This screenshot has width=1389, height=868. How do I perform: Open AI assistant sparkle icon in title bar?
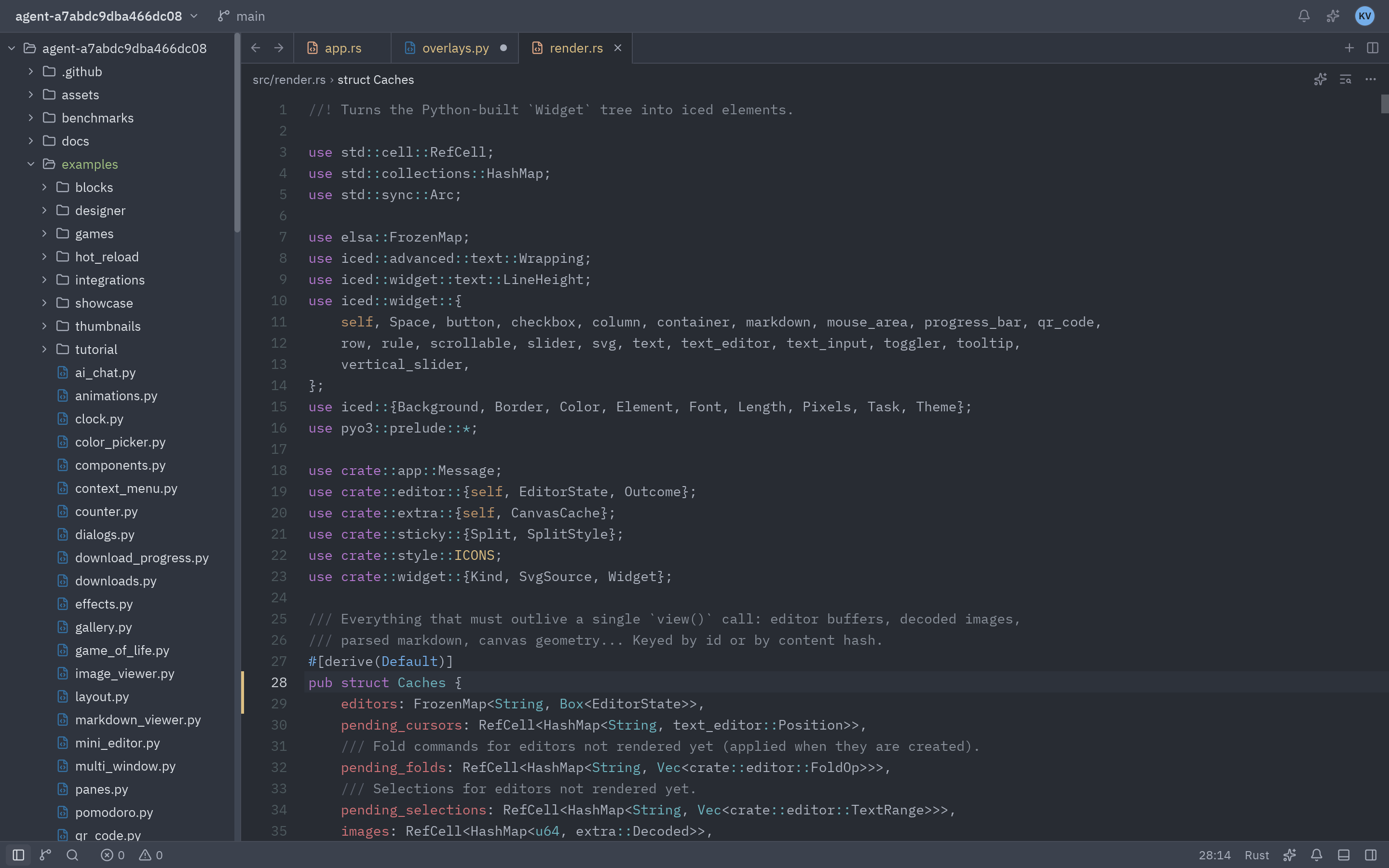1333,16
